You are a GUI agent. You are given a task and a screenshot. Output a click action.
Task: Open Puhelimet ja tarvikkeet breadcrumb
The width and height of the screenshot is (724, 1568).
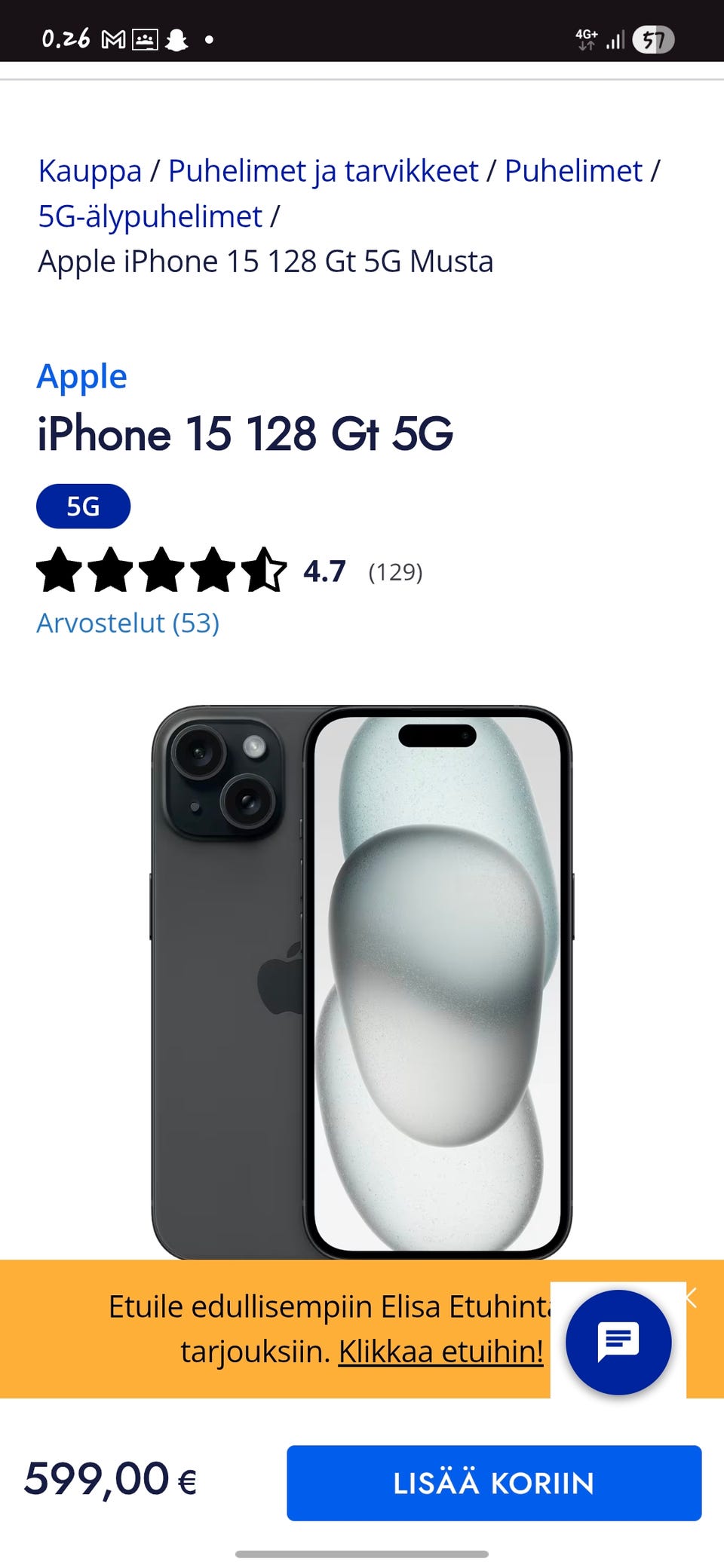pos(323,171)
